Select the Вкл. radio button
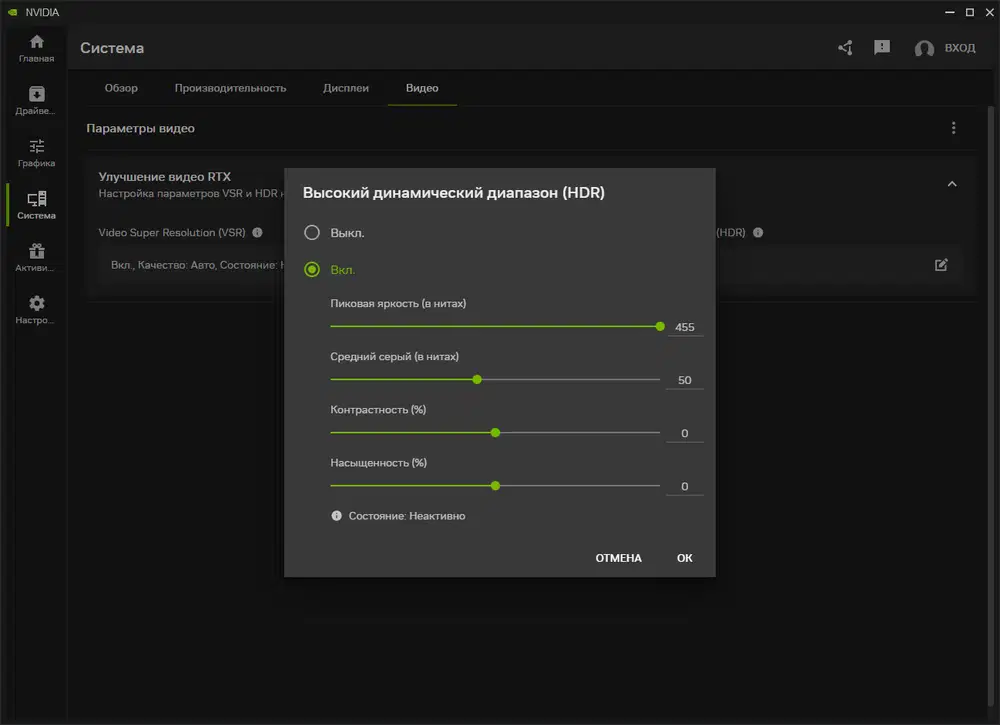The width and height of the screenshot is (1000, 725). [x=312, y=269]
